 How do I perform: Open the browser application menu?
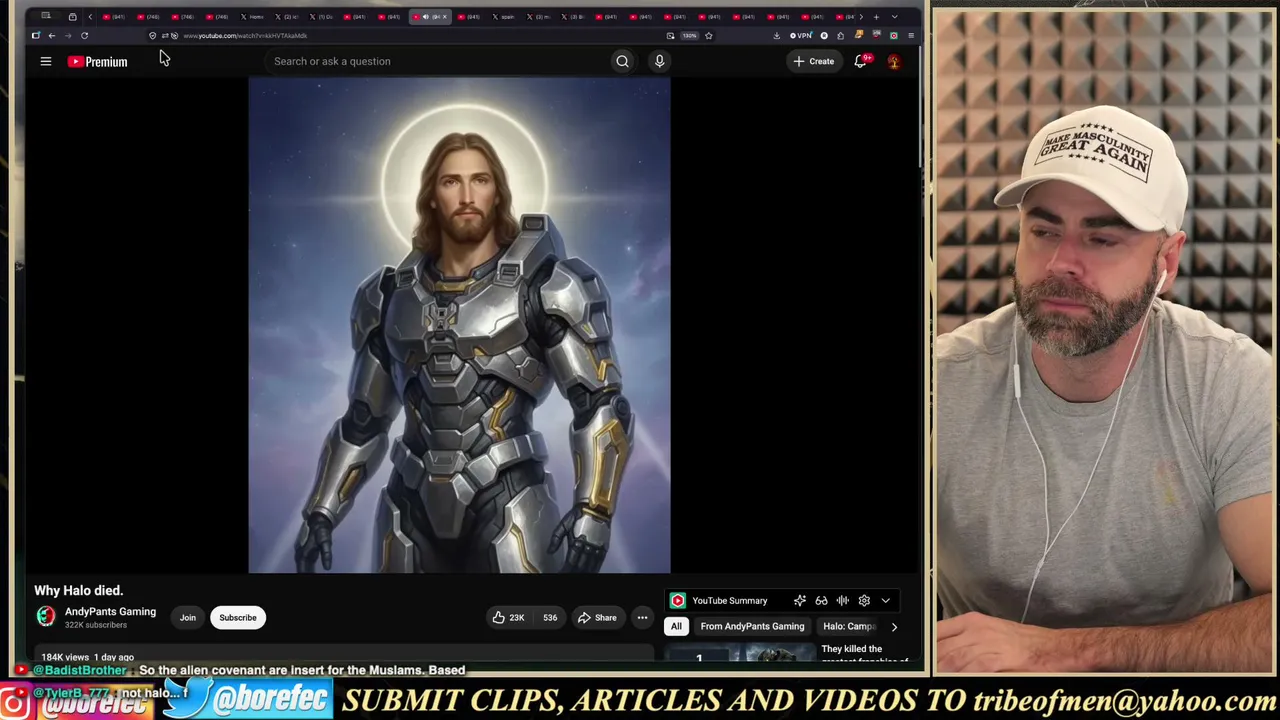[x=910, y=36]
